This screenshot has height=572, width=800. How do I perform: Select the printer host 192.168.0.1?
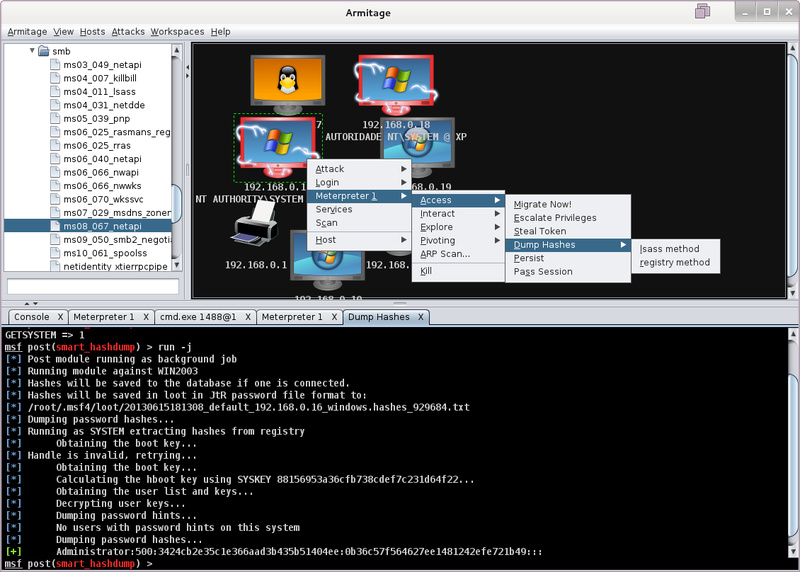(256, 225)
